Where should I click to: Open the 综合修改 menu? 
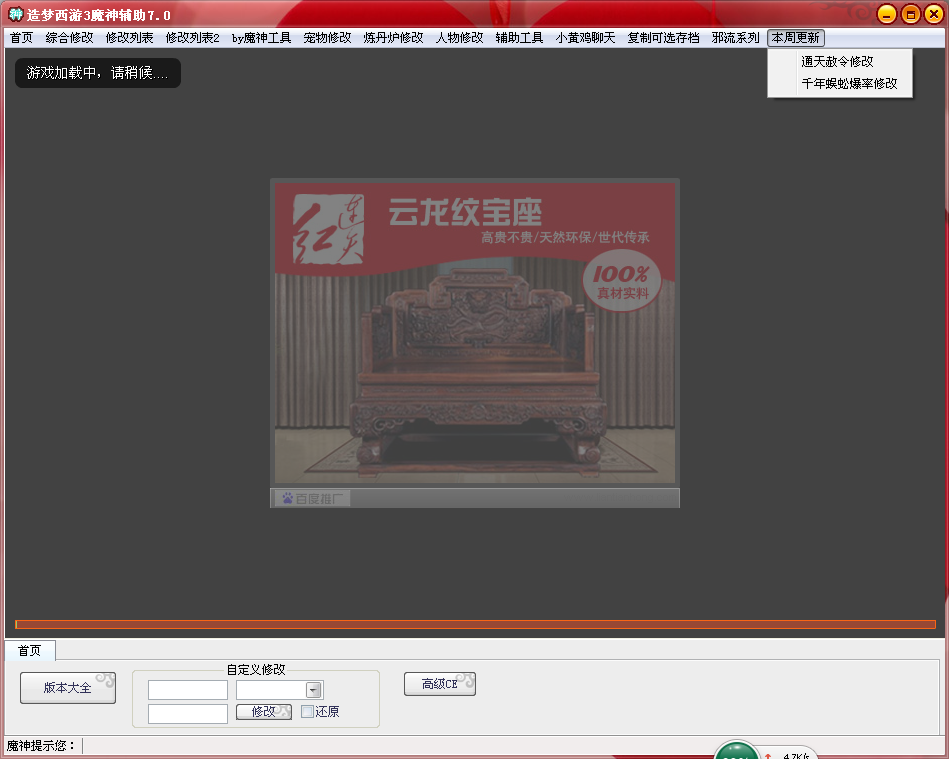(x=69, y=38)
